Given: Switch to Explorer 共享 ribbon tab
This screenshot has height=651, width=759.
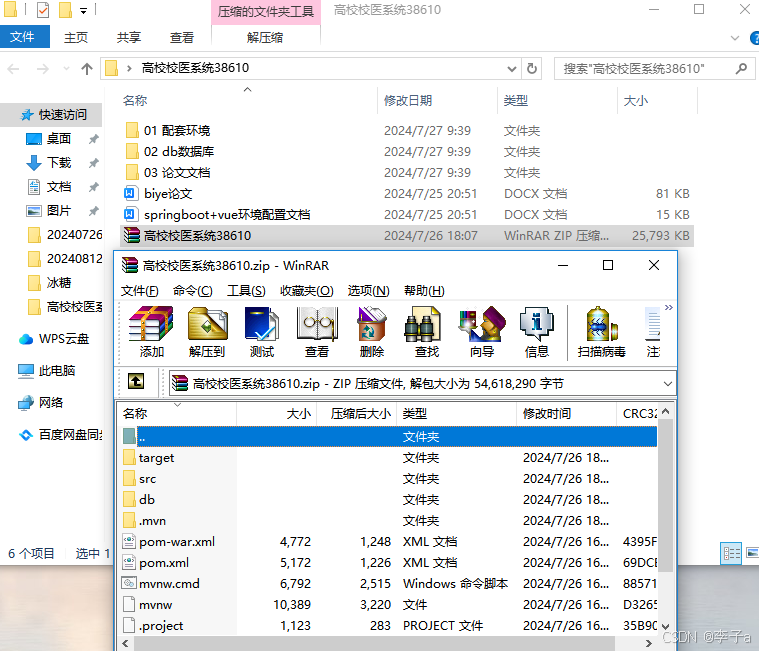Looking at the screenshot, I should click(129, 37).
